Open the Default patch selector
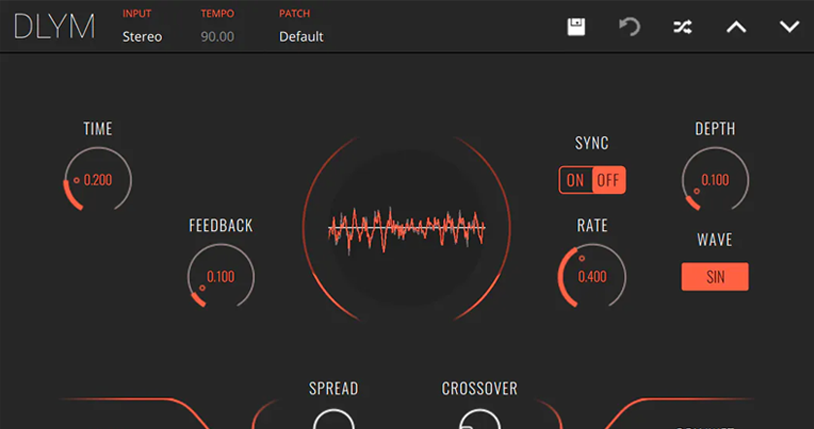814x429 pixels. pyautogui.click(x=301, y=36)
